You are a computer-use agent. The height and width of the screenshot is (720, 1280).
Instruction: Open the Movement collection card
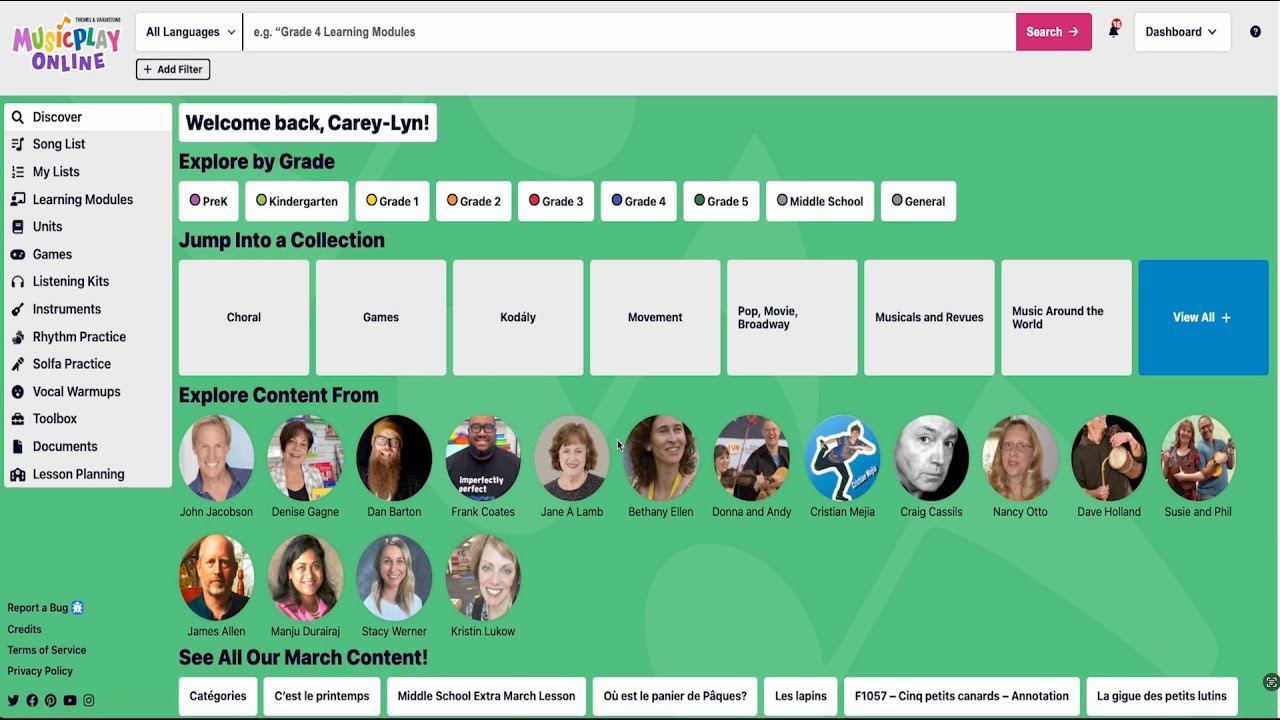tap(655, 317)
